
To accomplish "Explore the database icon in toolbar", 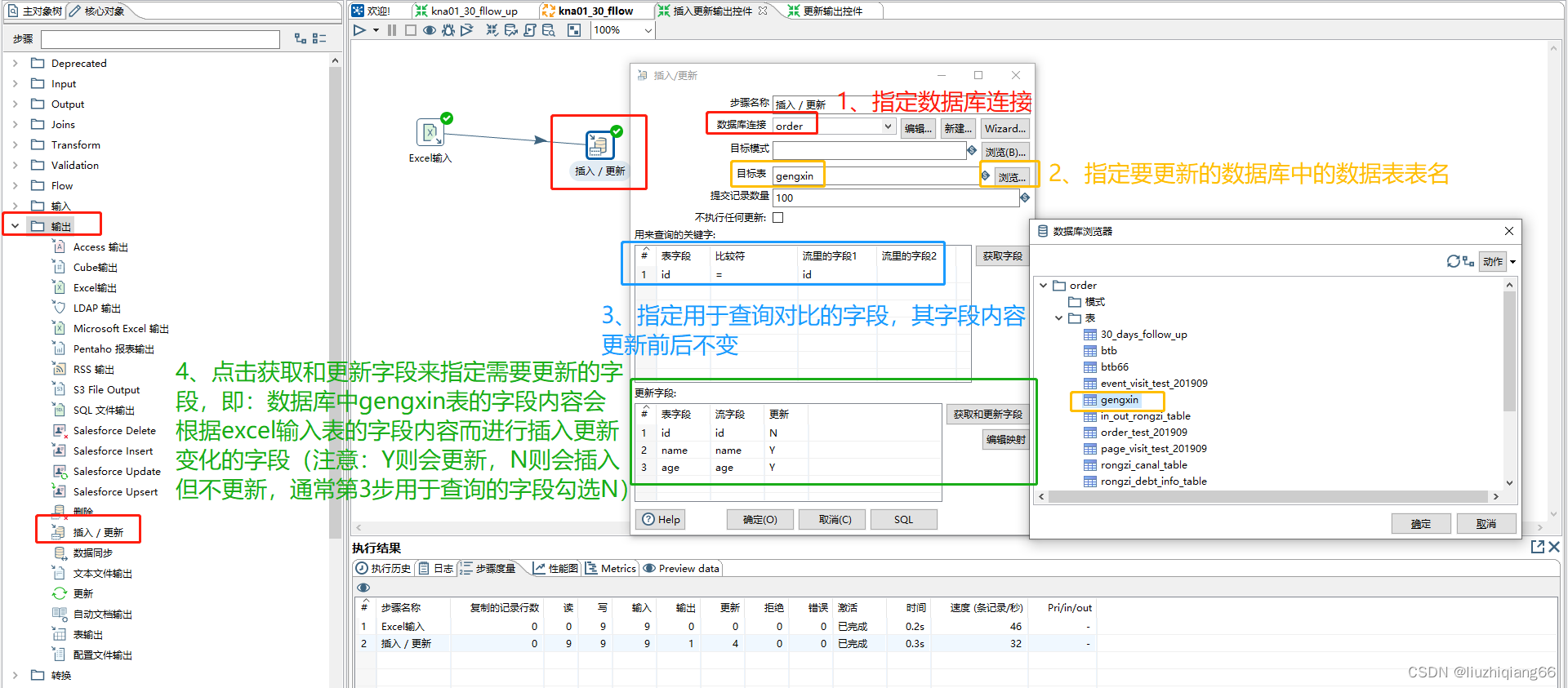I will (549, 30).
